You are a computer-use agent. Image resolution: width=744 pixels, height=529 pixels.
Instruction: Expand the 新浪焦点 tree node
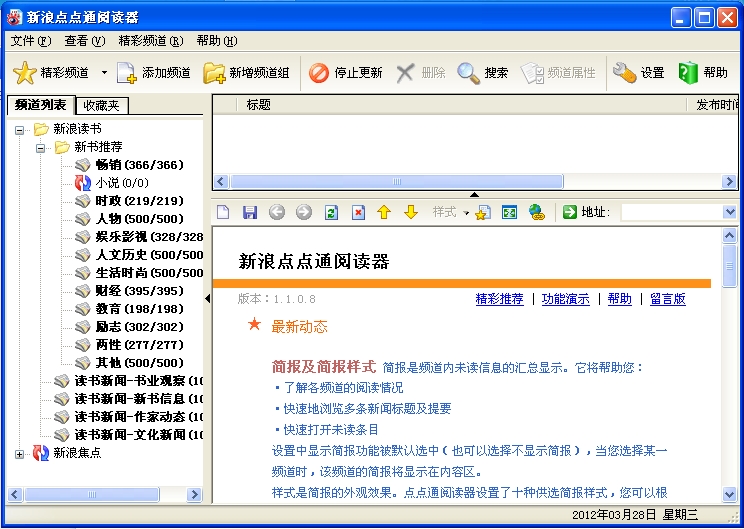coord(19,454)
